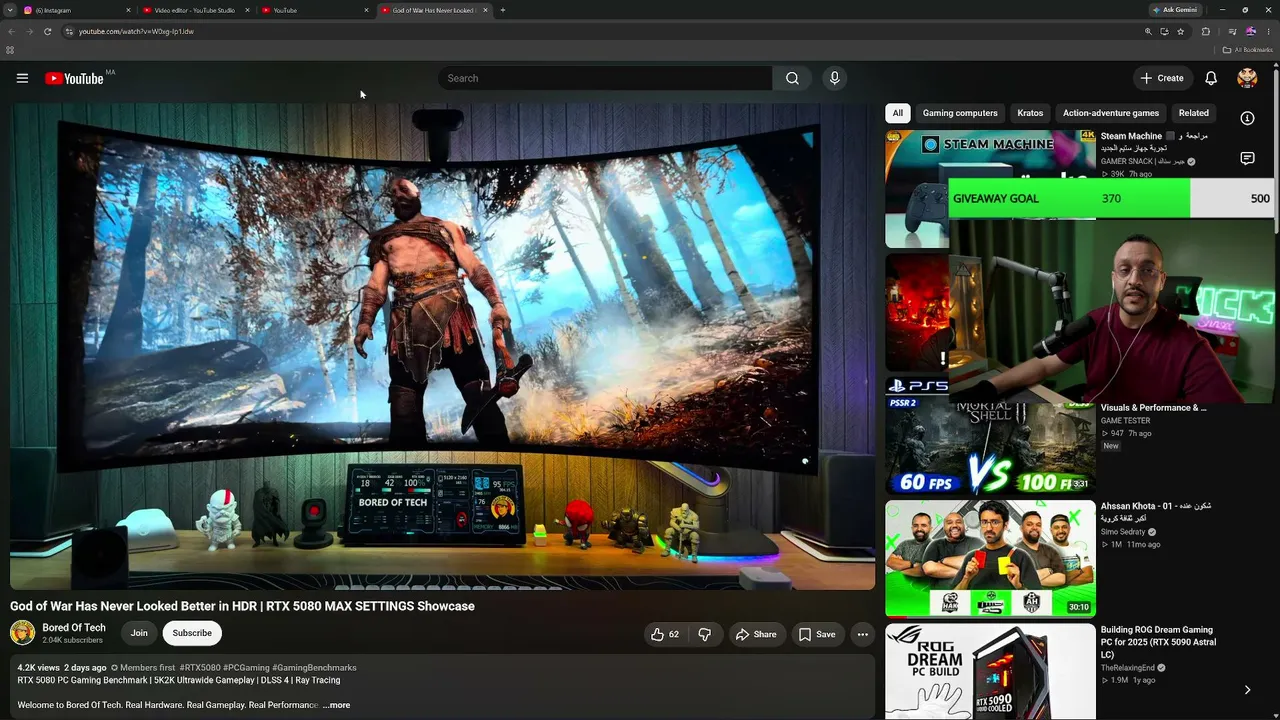Open the chat panel icon below info
Image resolution: width=1280 pixels, height=720 pixels.
coord(1247,158)
